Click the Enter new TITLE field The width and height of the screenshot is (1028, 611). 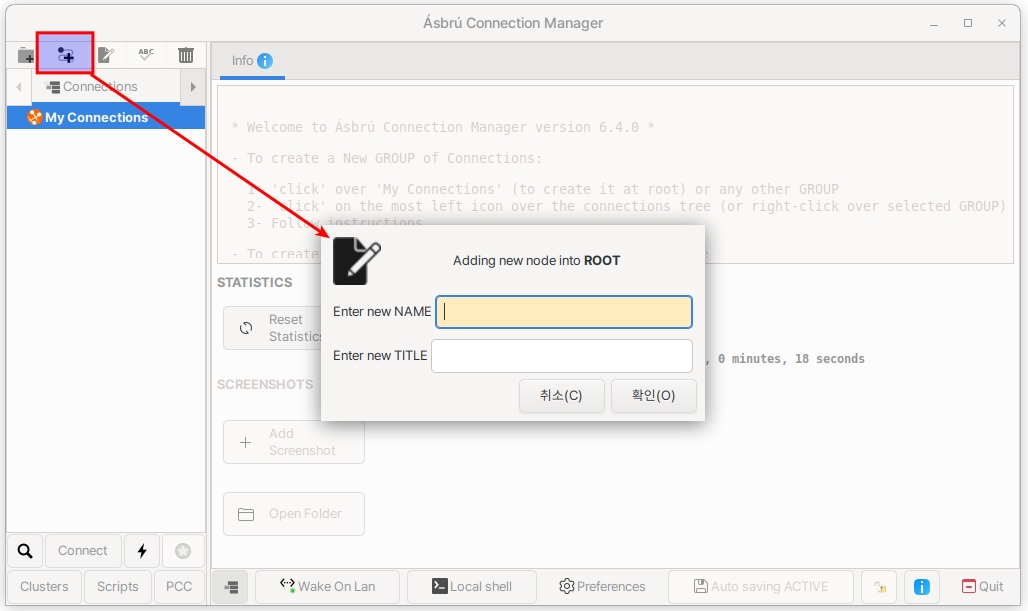[x=561, y=356]
